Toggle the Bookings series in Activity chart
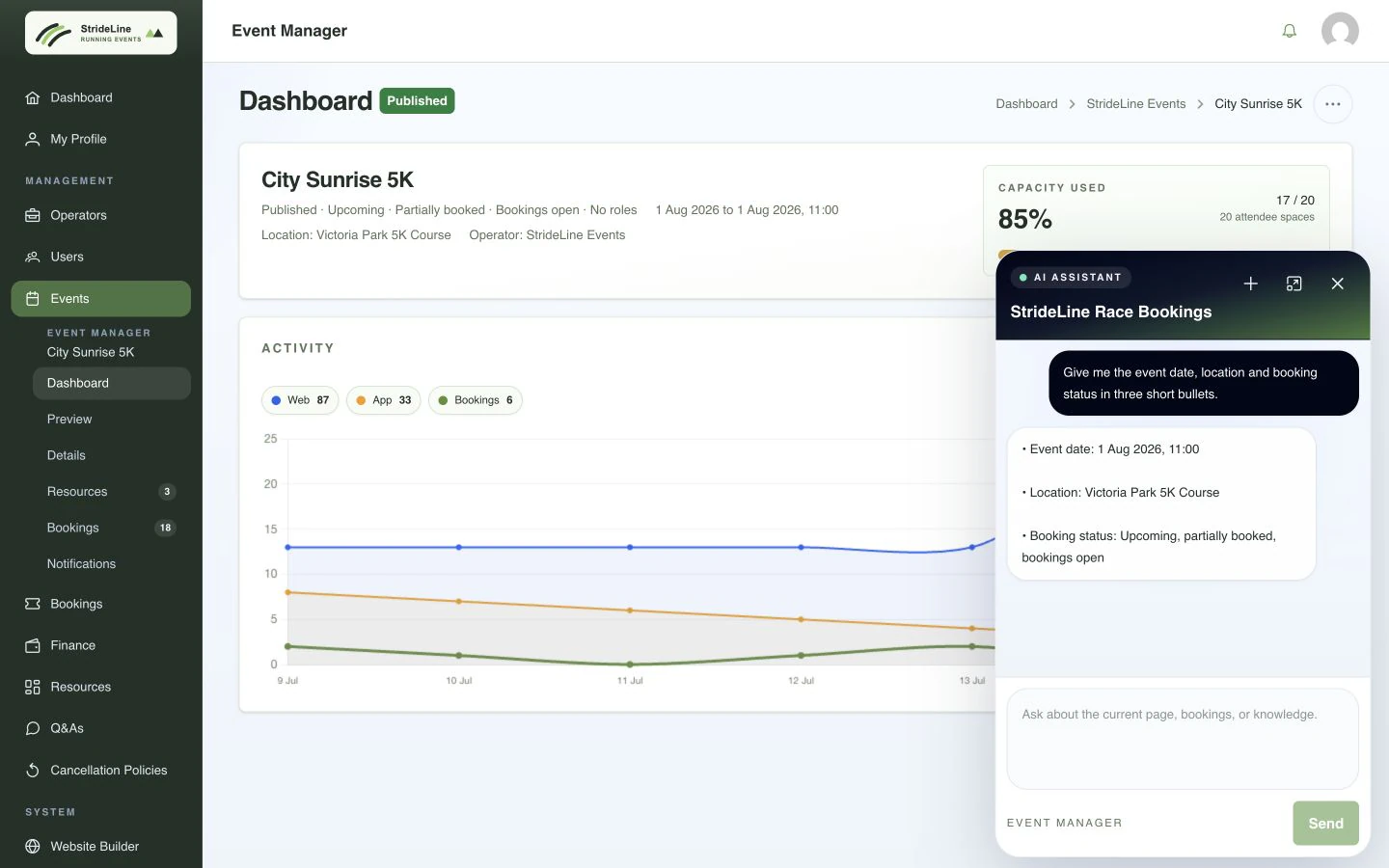The height and width of the screenshot is (868, 1389). click(476, 400)
